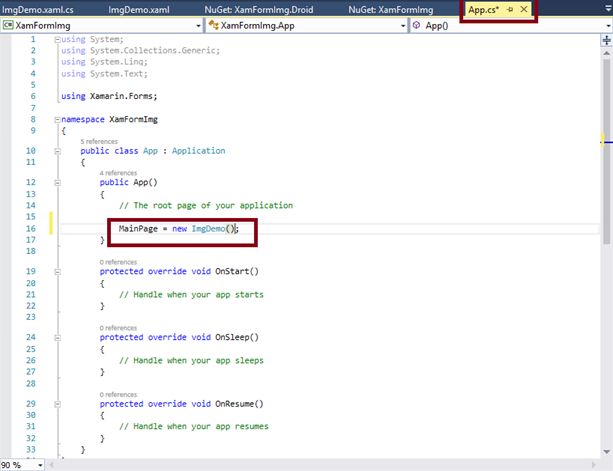The image size is (613, 471).
Task: Collapse the class App block
Action: [57, 151]
